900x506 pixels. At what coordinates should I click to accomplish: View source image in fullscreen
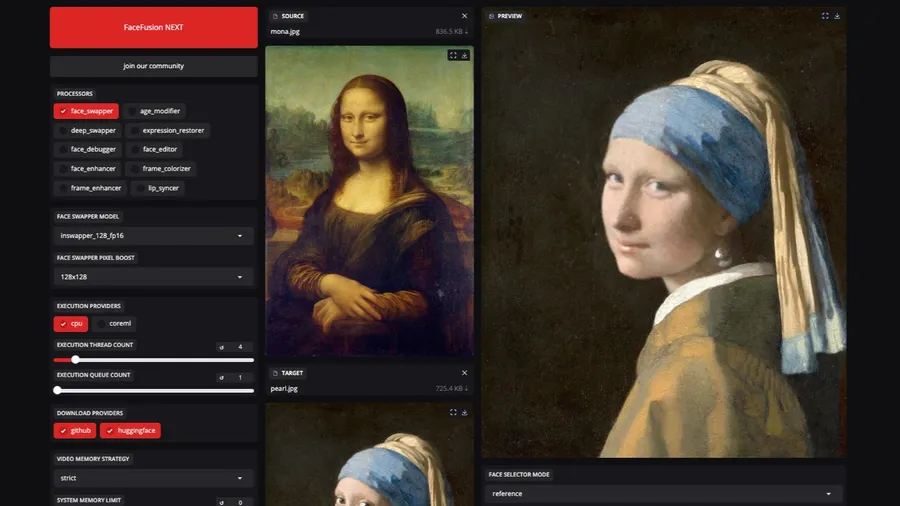[453, 56]
